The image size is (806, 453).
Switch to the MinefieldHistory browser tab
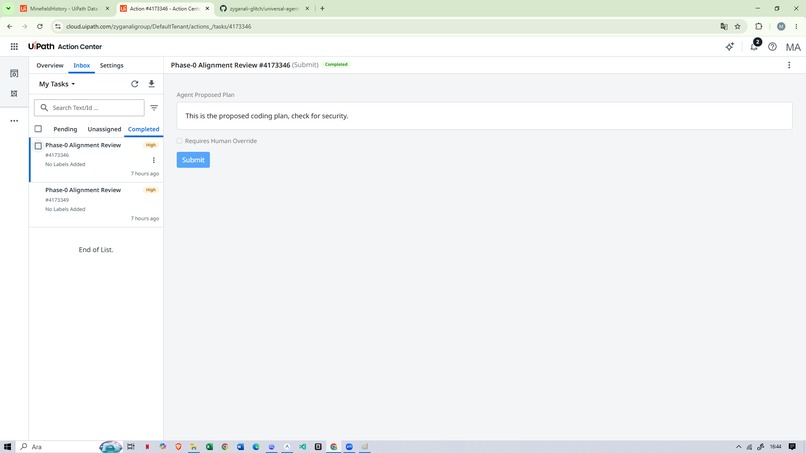pos(64,9)
